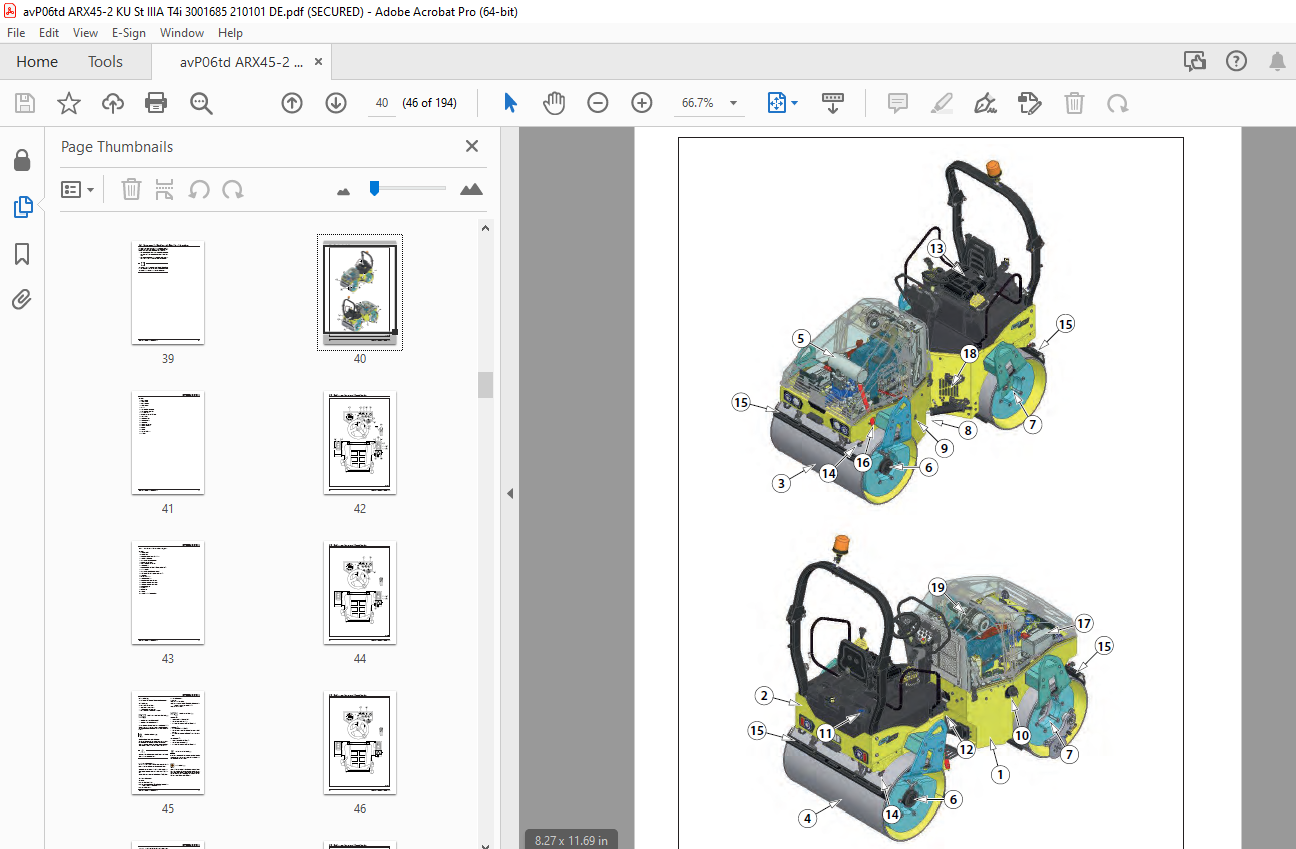
Task: Select the highlight text tool
Action: point(942,103)
